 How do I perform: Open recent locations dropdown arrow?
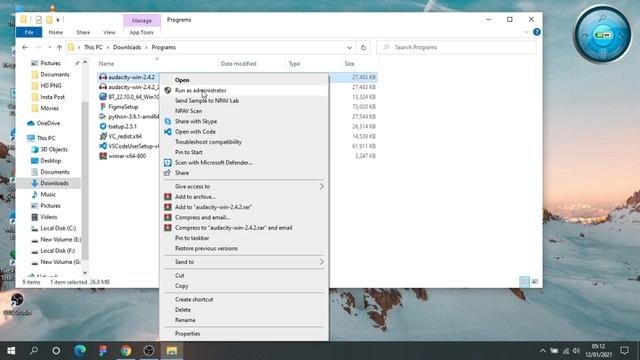49,47
